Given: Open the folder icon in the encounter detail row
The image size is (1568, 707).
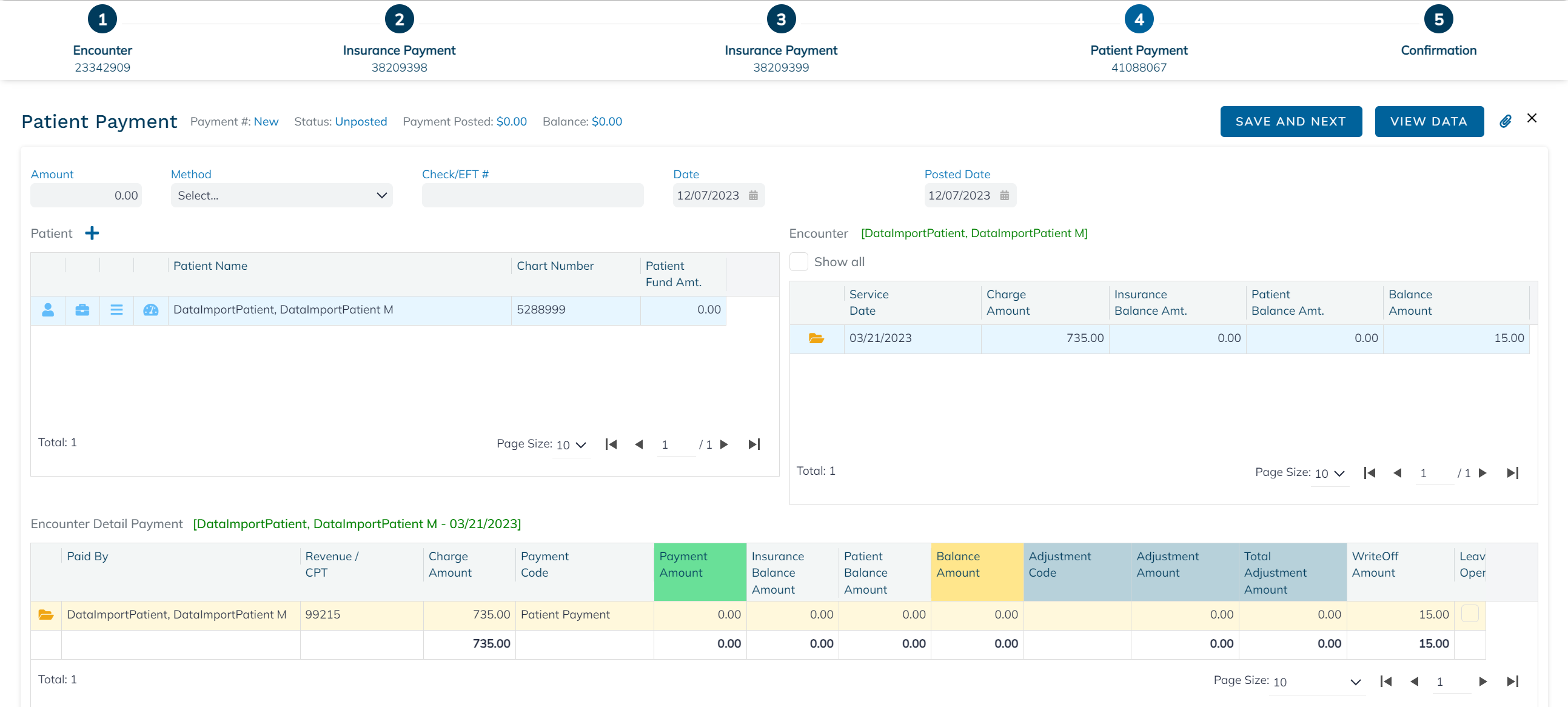Looking at the screenshot, I should [x=45, y=614].
